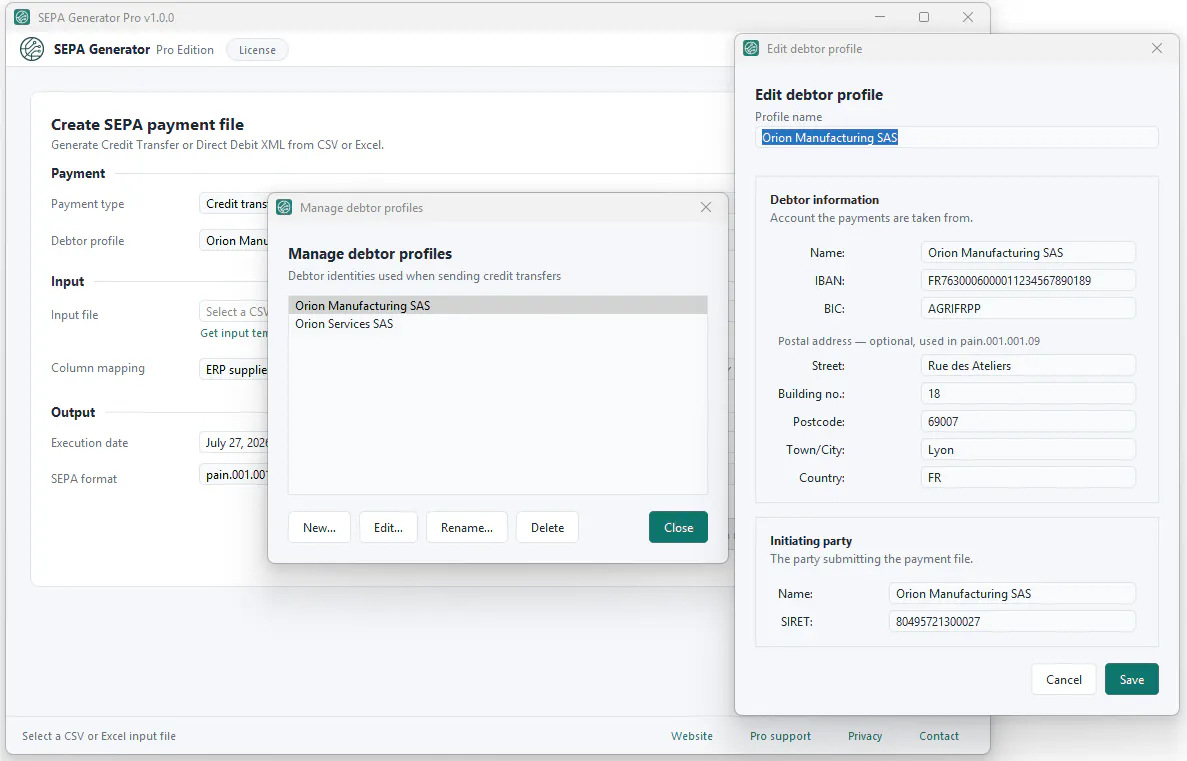Click the Street field with Rue des Ateliers
The width and height of the screenshot is (1187, 761).
(x=1028, y=366)
